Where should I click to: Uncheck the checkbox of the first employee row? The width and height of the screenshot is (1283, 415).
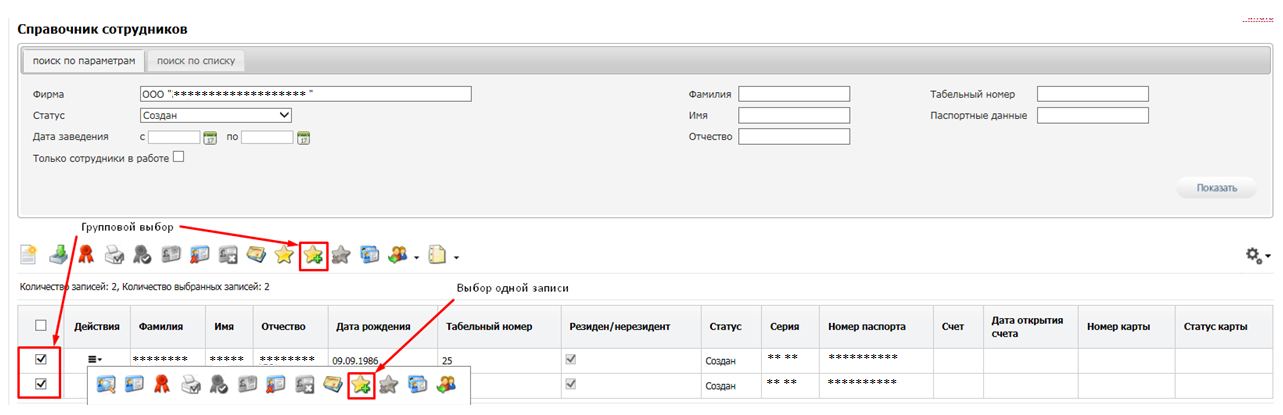point(41,359)
